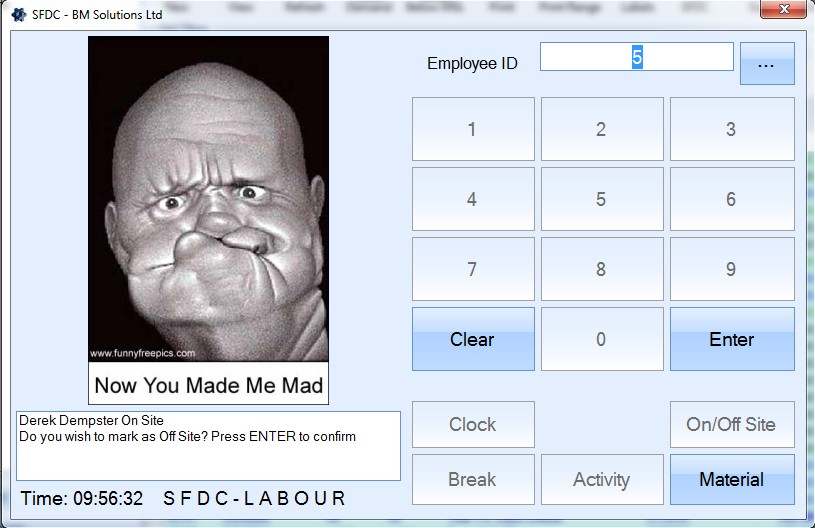The image size is (815, 528).
Task: Tap keypad digit 9
Action: pyautogui.click(x=732, y=269)
